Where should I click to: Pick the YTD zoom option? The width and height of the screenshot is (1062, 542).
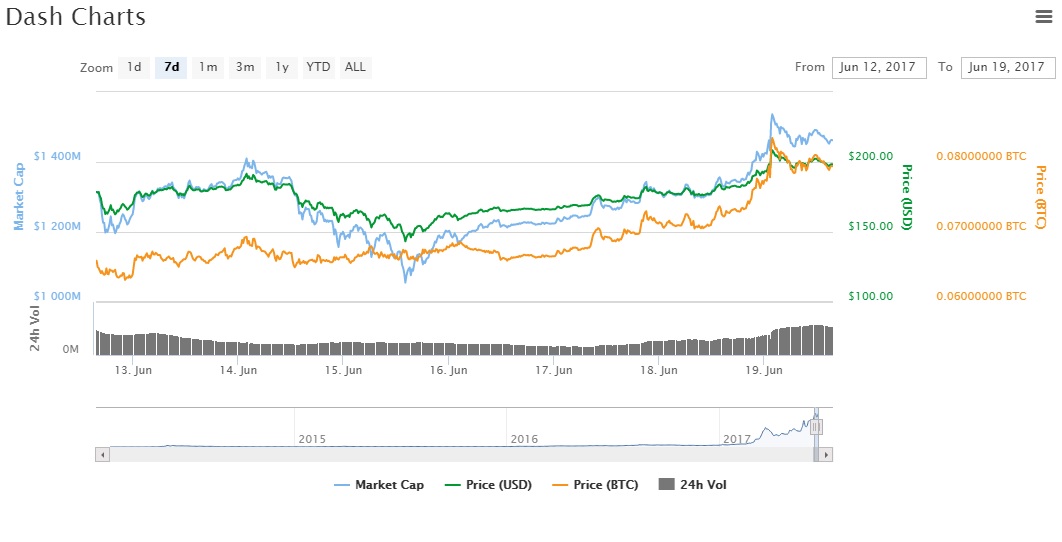click(x=318, y=67)
